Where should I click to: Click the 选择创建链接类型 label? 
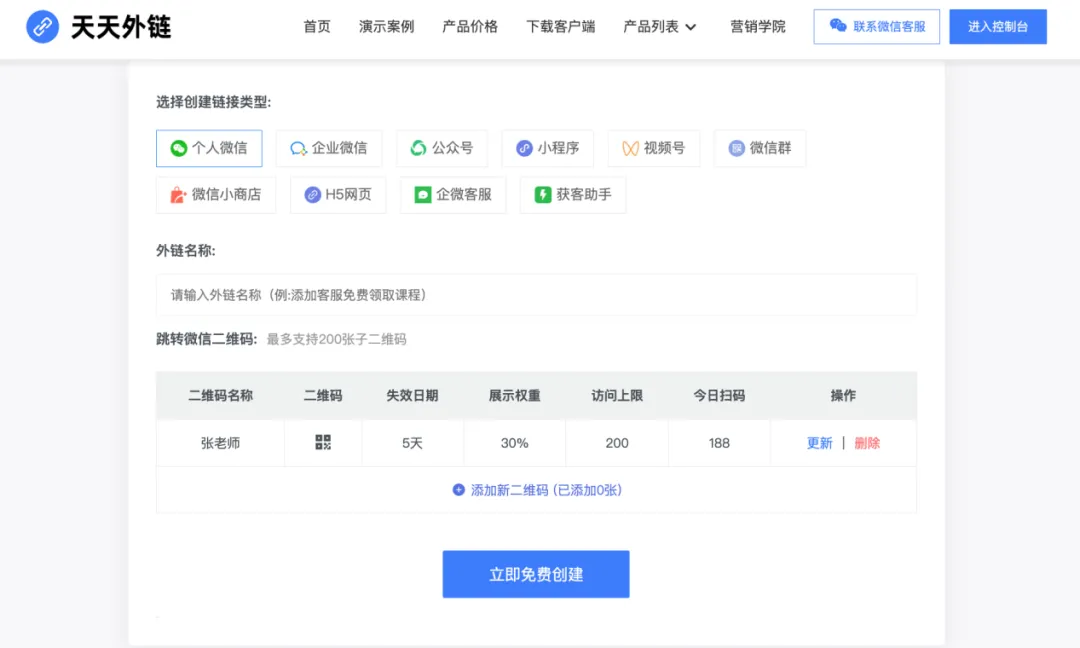pyautogui.click(x=214, y=102)
